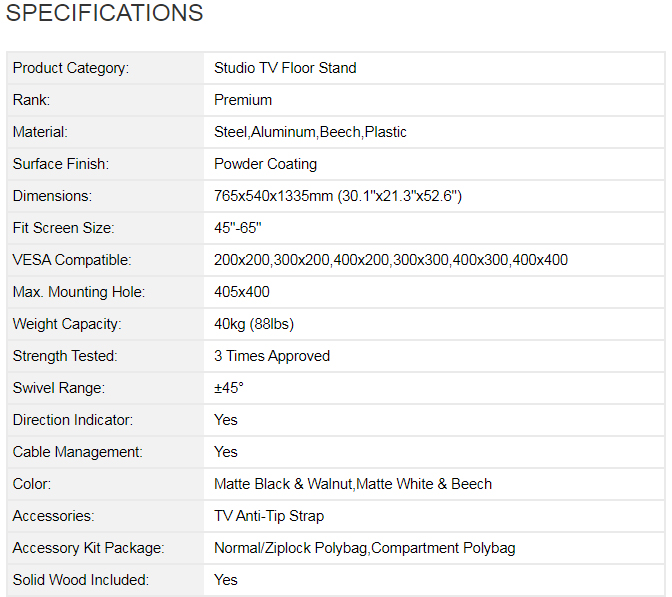The height and width of the screenshot is (597, 672).
Task: Click the Powder Coating value
Action: click(265, 164)
